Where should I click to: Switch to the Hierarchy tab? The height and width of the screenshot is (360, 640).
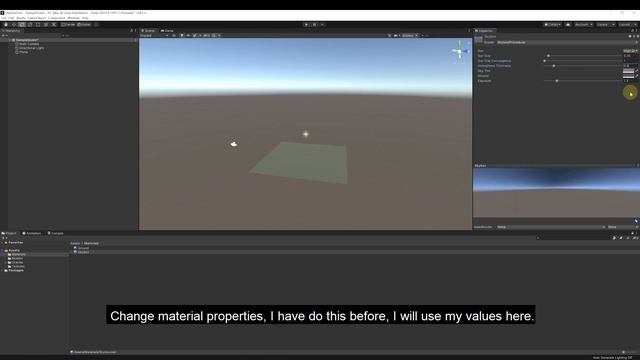pyautogui.click(x=11, y=31)
